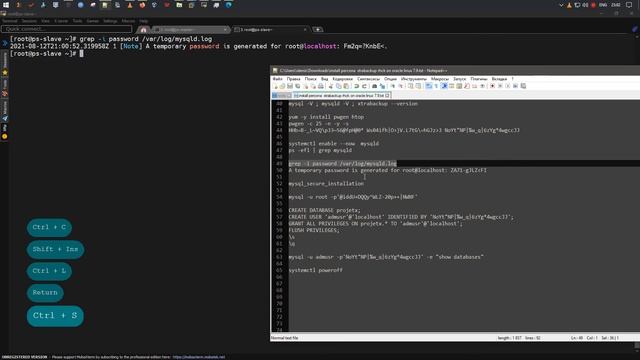This screenshot has height=360, width=640.
Task: Click the Replace icon in Notepad++ toolbar
Action: (382, 86)
